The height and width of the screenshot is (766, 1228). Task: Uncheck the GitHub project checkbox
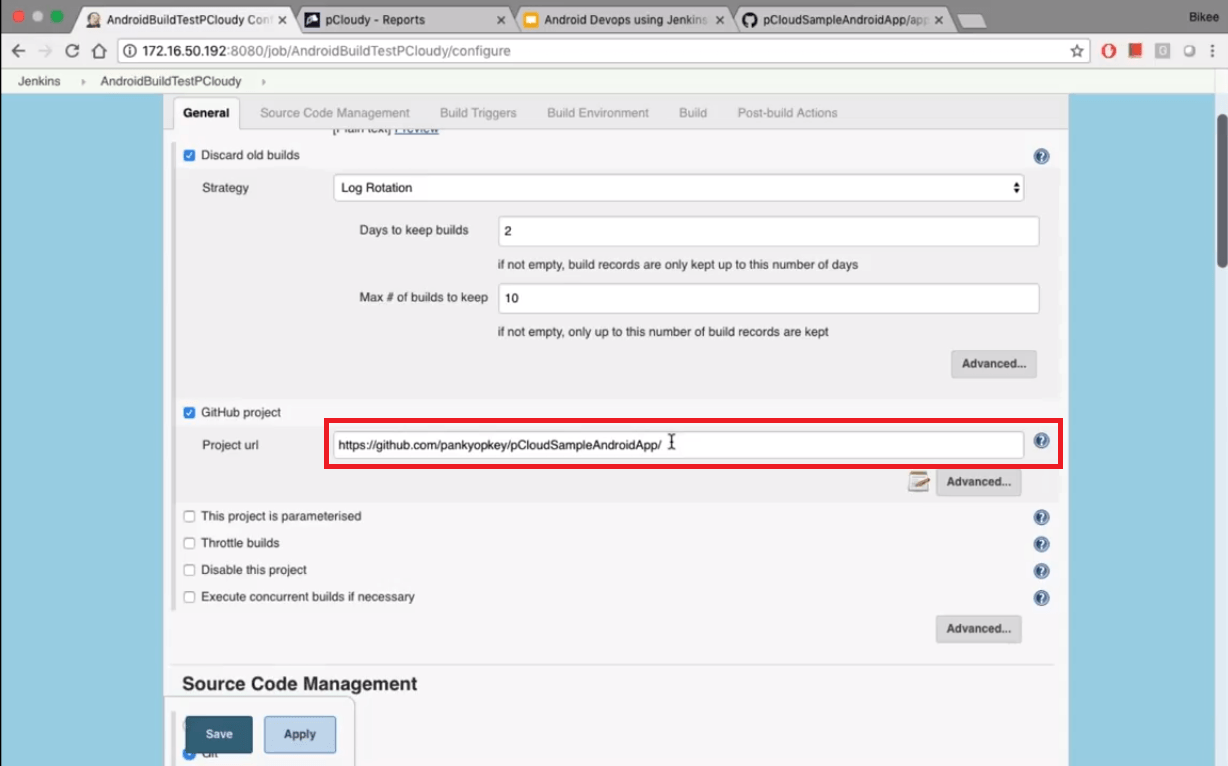click(189, 413)
